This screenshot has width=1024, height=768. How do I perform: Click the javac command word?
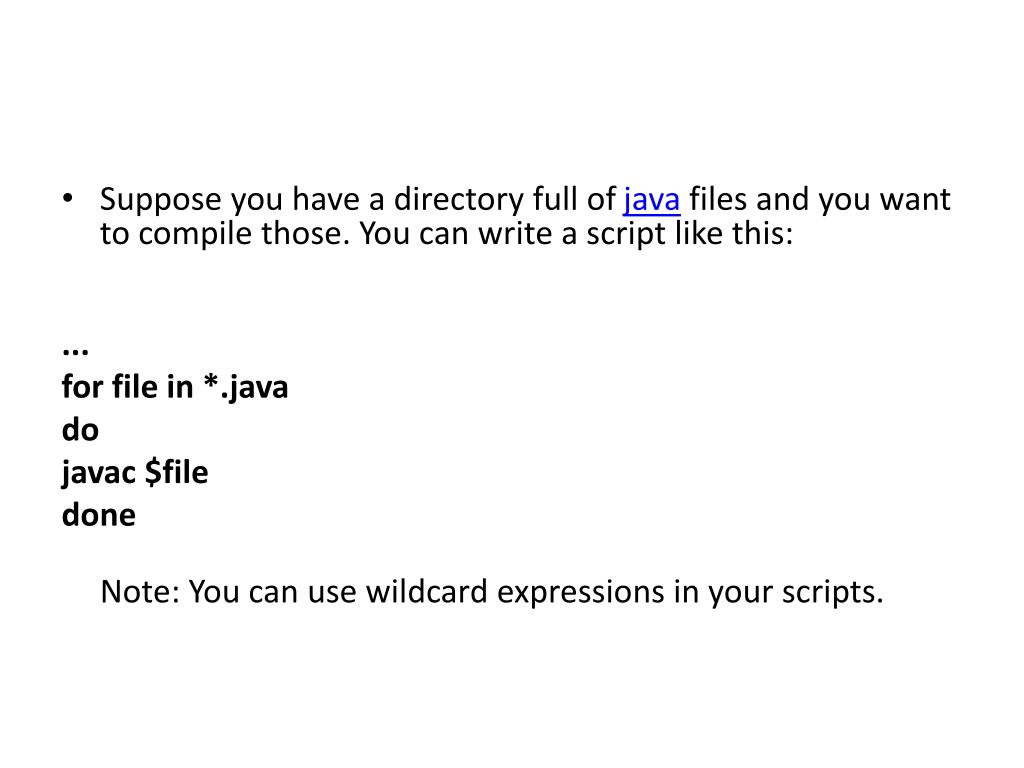pos(99,473)
